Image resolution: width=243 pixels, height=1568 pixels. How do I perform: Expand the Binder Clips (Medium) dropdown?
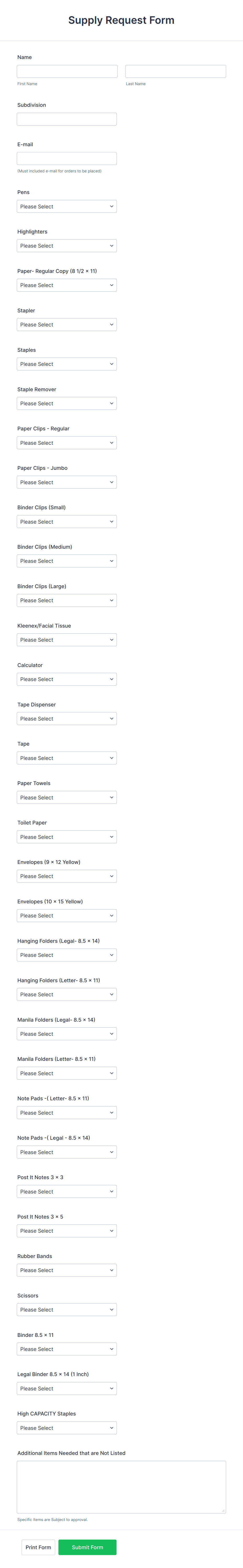click(x=67, y=561)
